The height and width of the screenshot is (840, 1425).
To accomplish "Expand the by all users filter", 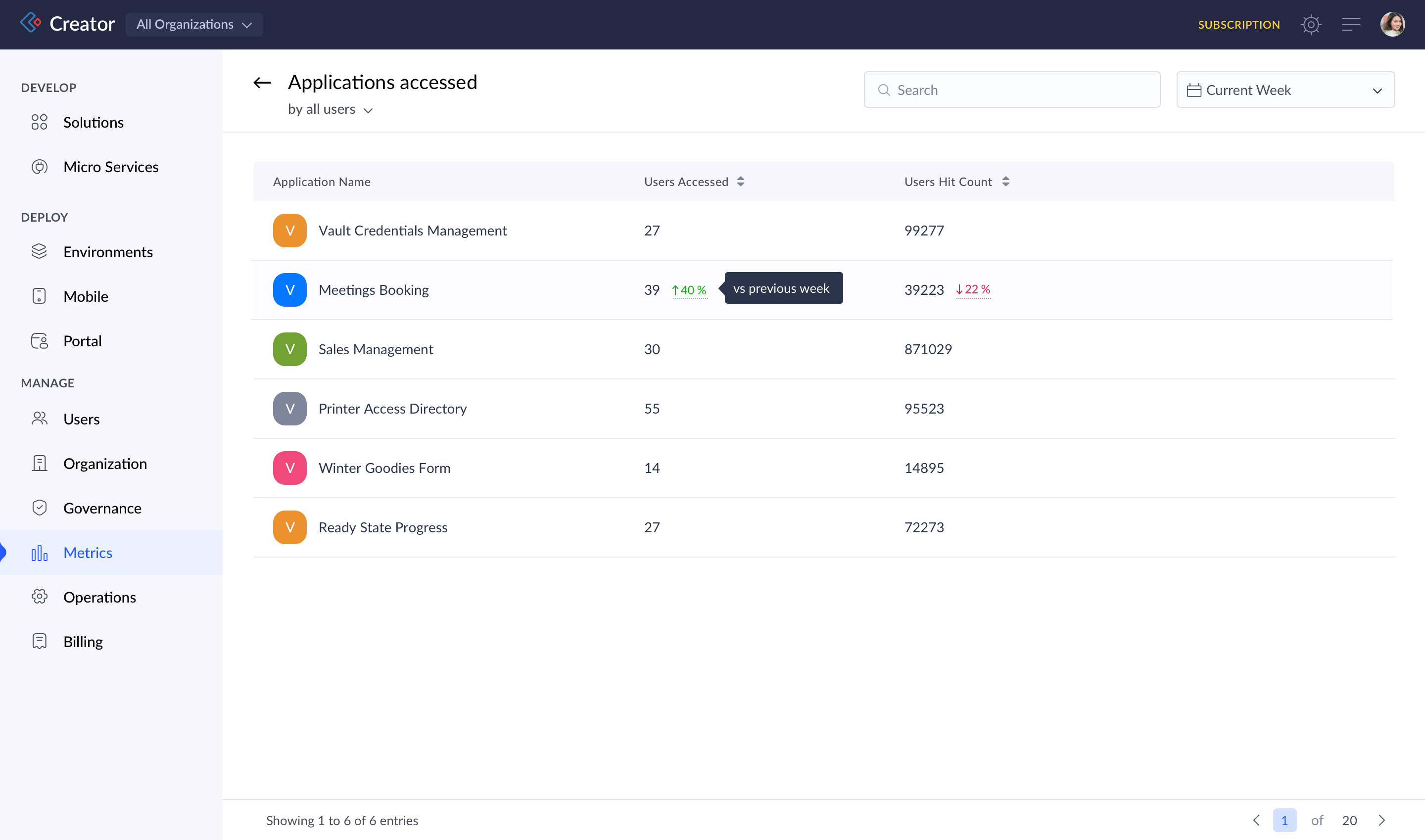I will [330, 109].
